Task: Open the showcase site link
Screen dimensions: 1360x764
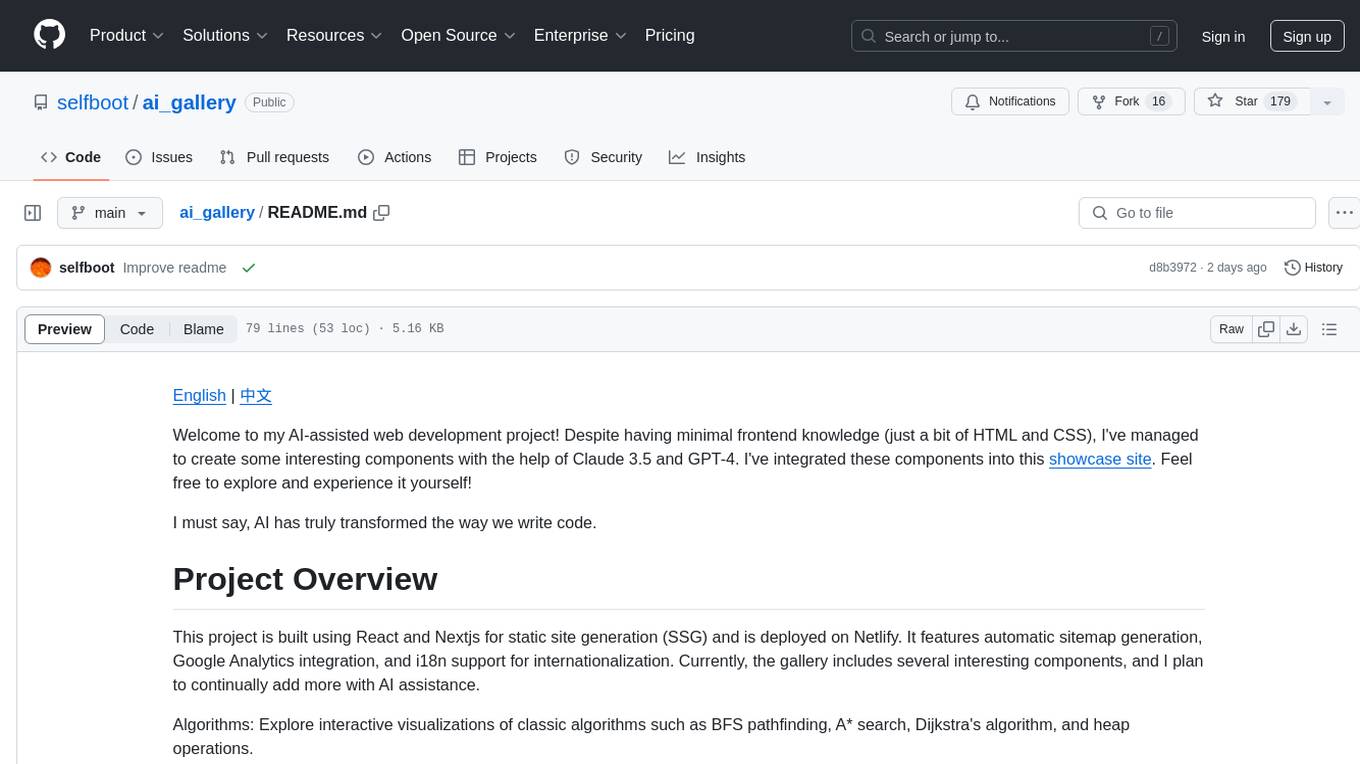Action: (x=1099, y=459)
